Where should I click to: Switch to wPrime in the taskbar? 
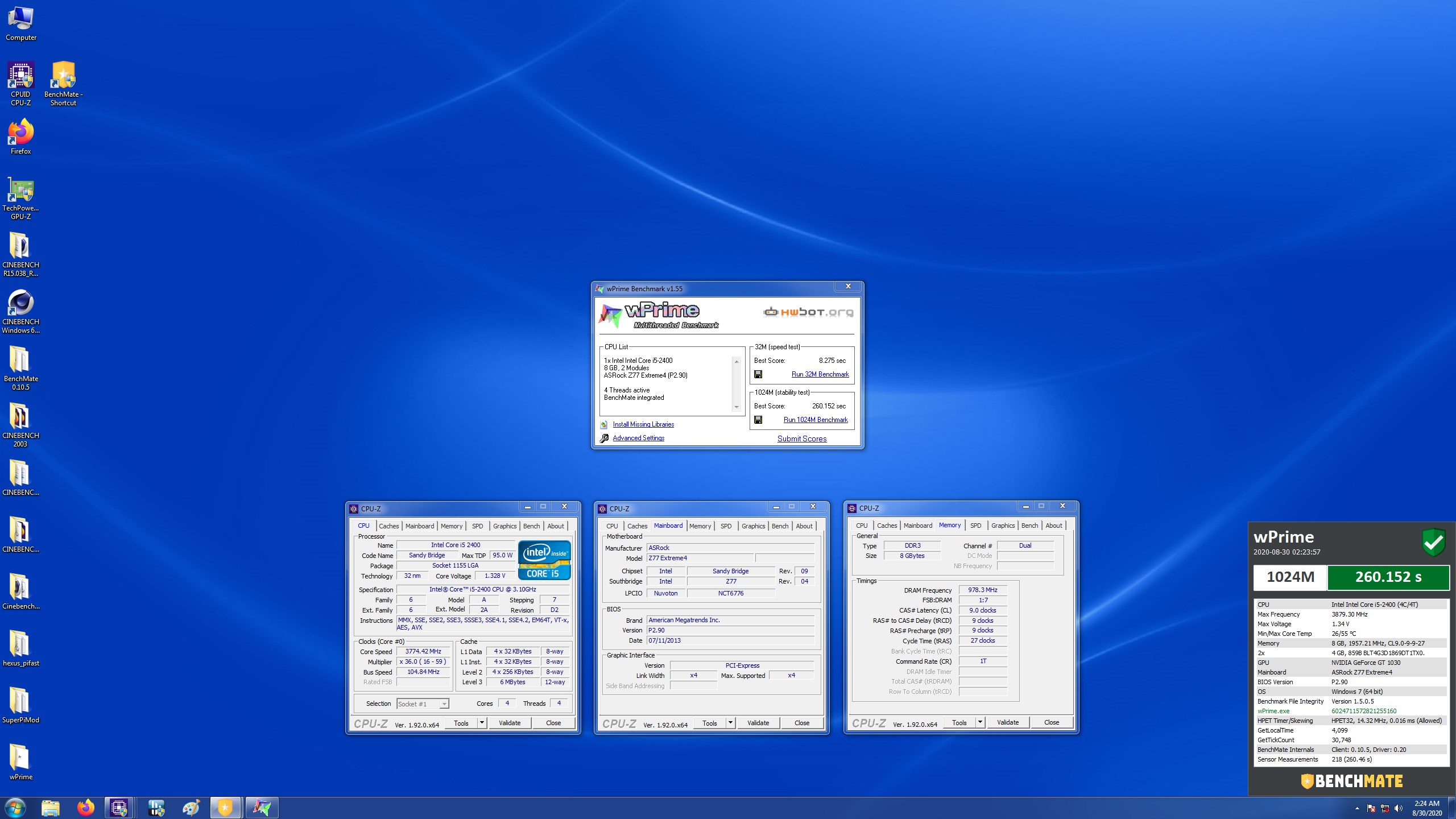(262, 808)
